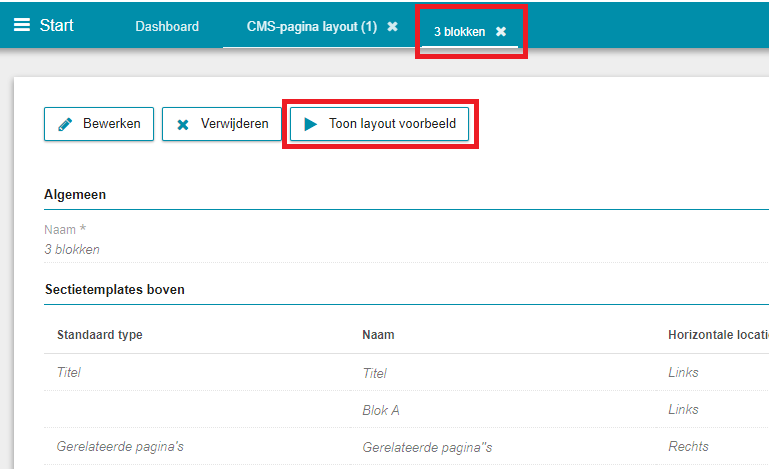The height and width of the screenshot is (469, 769).
Task: Click the Start menu label
Action: coord(56,26)
